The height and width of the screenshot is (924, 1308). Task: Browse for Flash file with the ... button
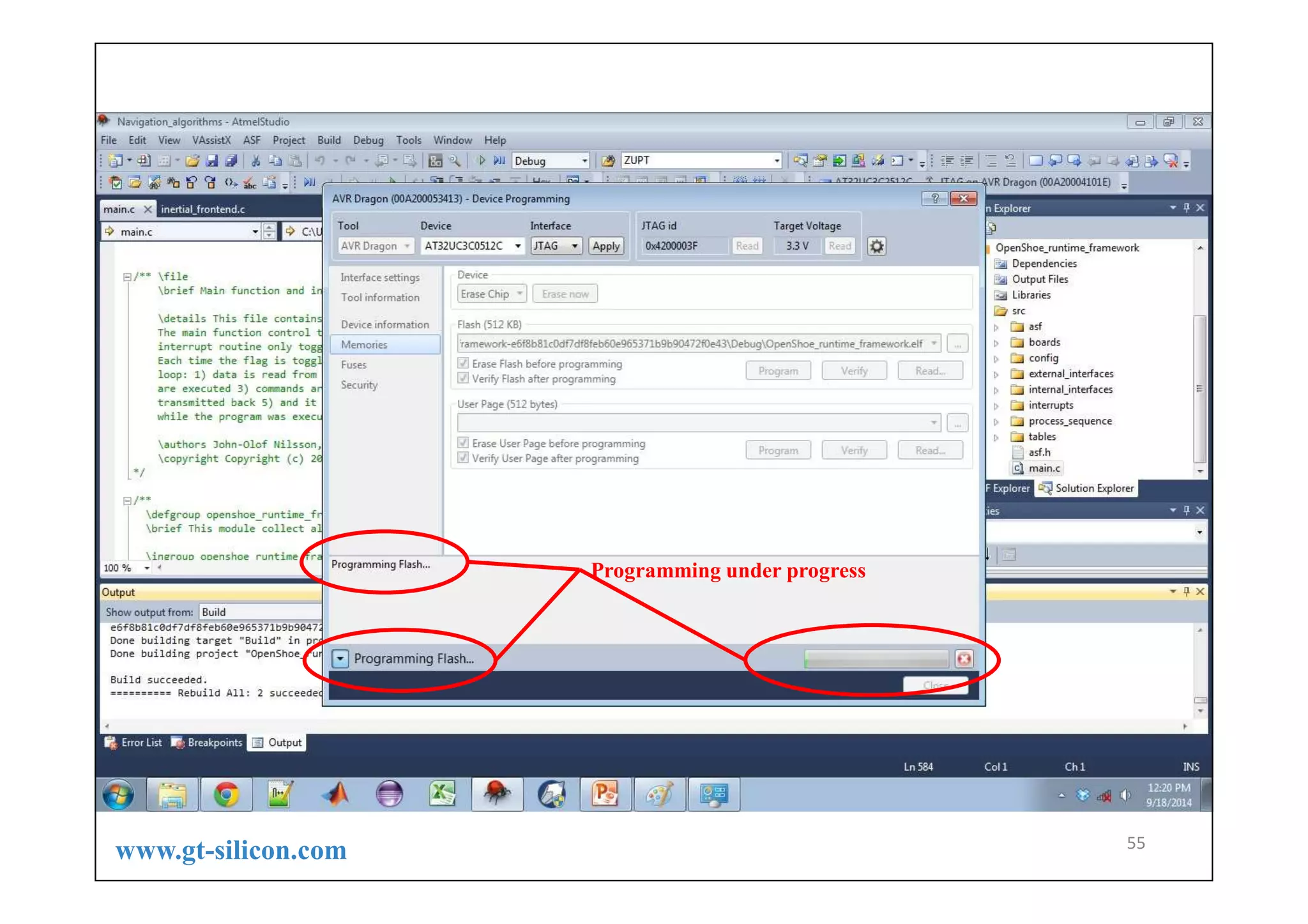957,344
